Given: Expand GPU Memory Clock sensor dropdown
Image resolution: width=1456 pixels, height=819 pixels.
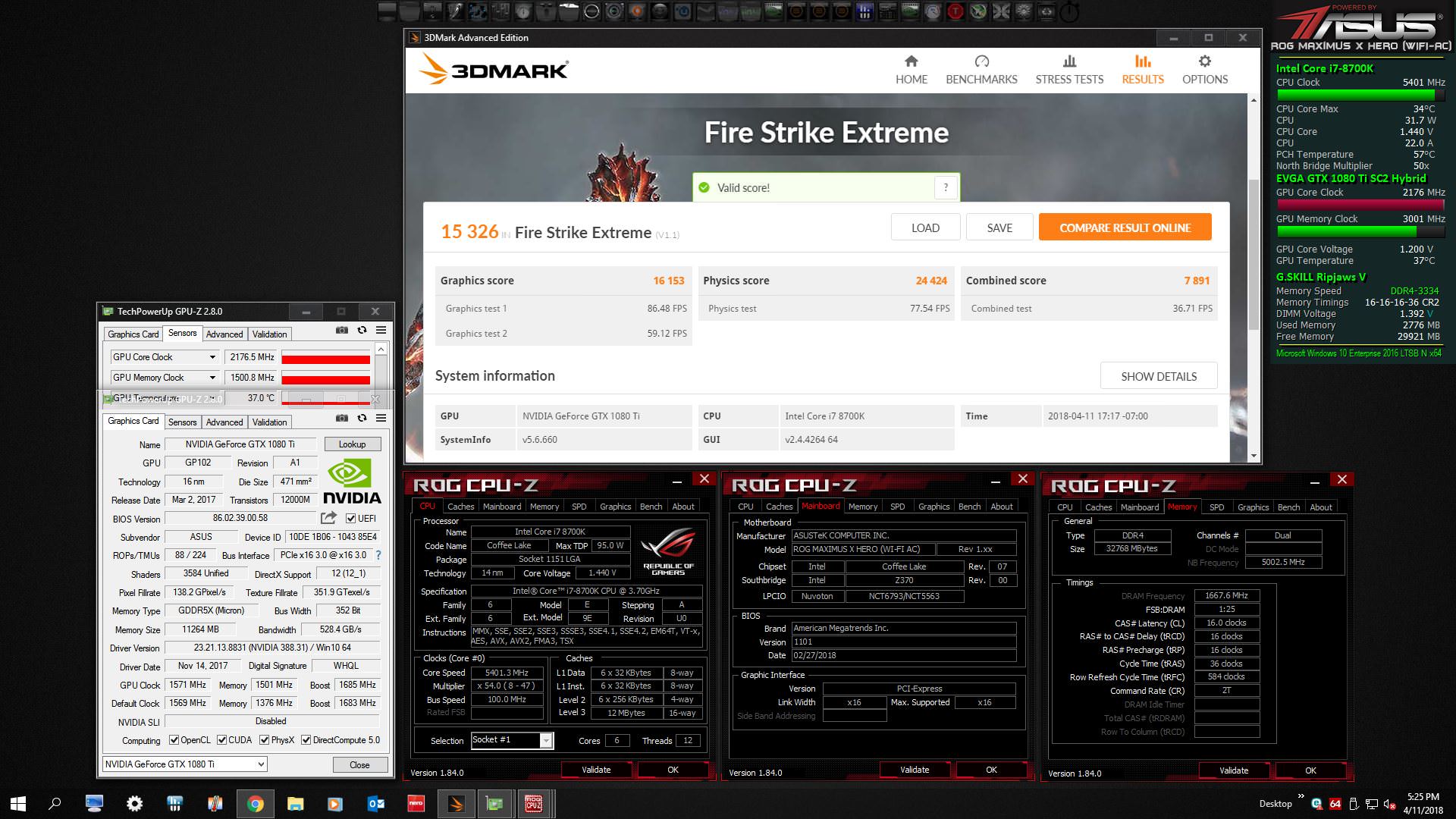Looking at the screenshot, I should click(x=212, y=378).
